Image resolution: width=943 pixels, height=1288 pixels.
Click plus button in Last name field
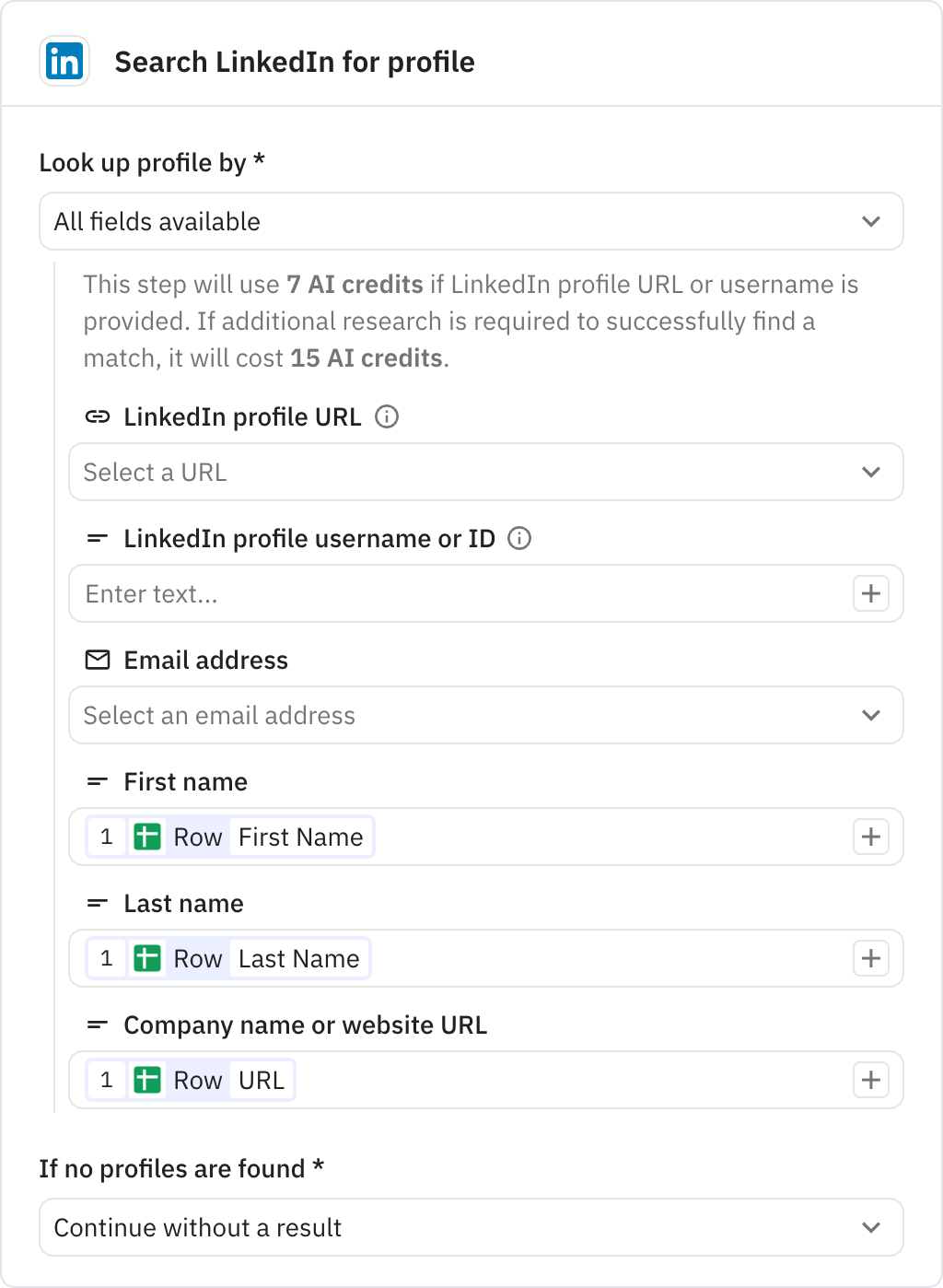(x=871, y=958)
